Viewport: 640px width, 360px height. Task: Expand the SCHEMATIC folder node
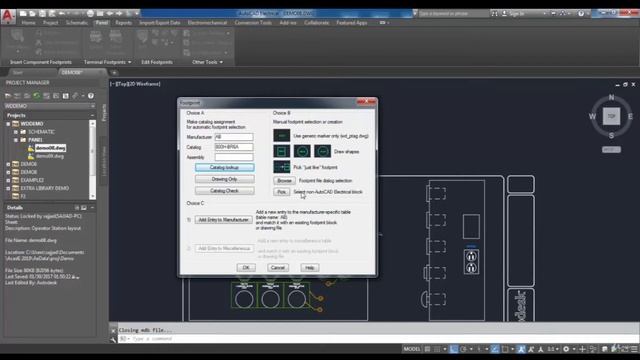[16, 132]
